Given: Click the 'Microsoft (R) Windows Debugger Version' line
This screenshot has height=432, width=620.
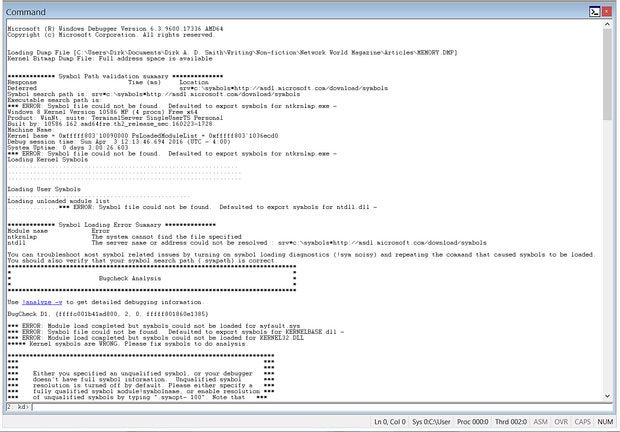Looking at the screenshot, I should 115,28.
